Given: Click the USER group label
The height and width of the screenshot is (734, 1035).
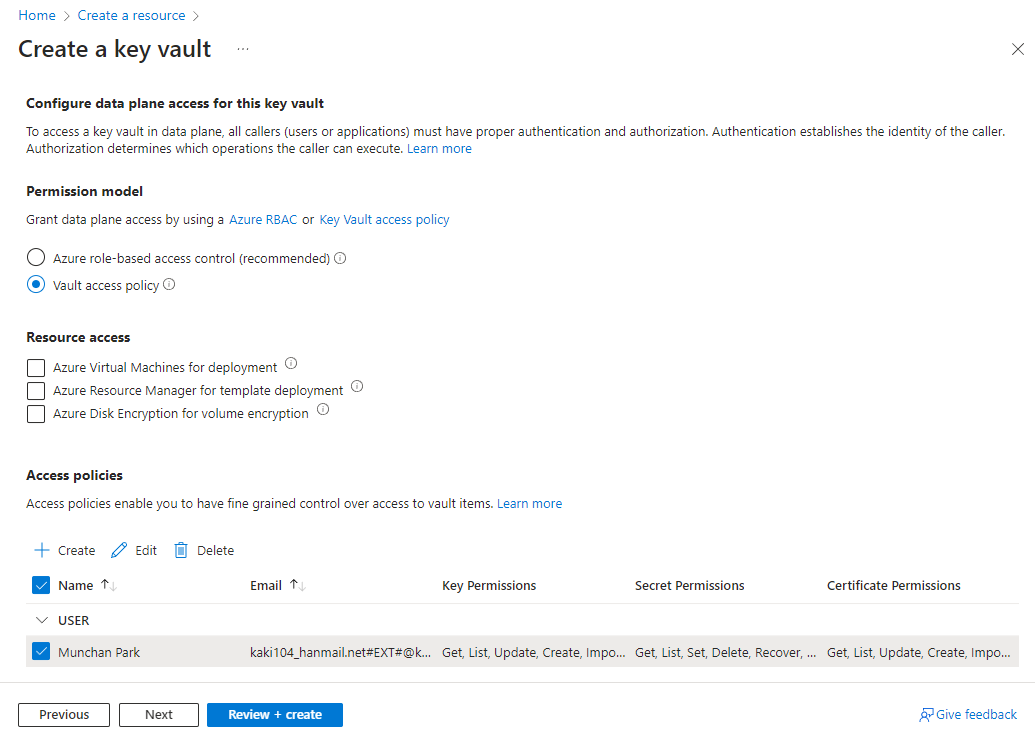Looking at the screenshot, I should (73, 620).
